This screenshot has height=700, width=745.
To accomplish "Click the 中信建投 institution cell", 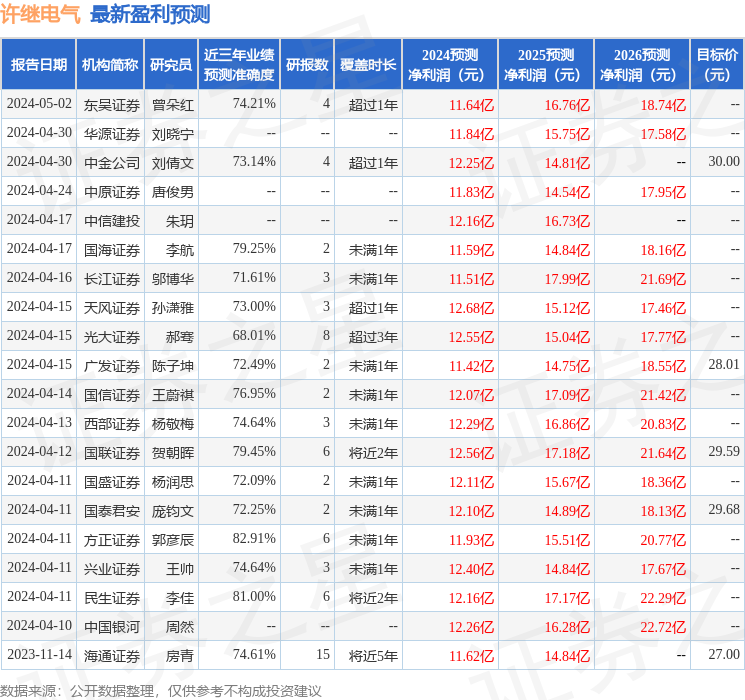I will [x=112, y=221].
